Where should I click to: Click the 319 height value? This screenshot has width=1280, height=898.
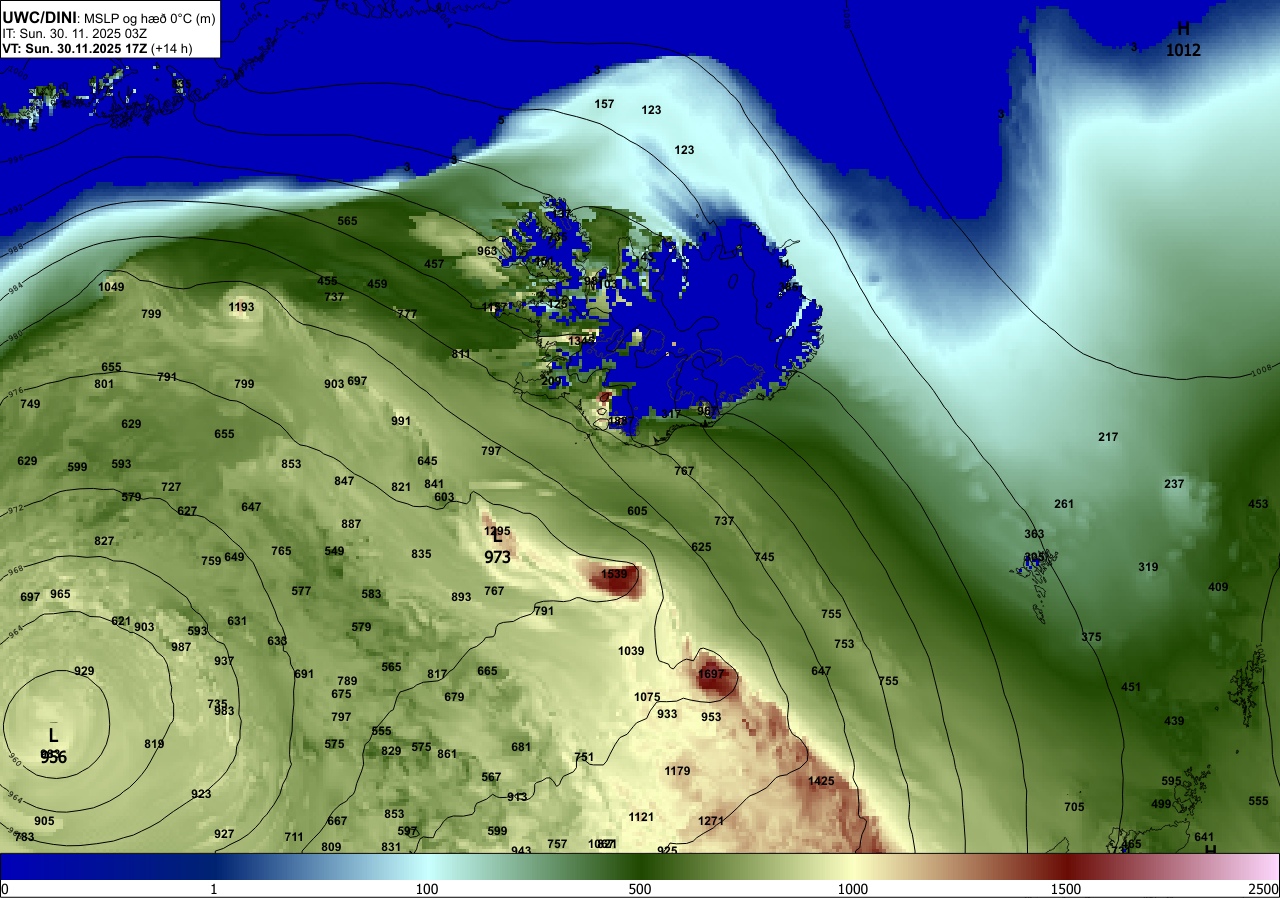(x=1148, y=567)
